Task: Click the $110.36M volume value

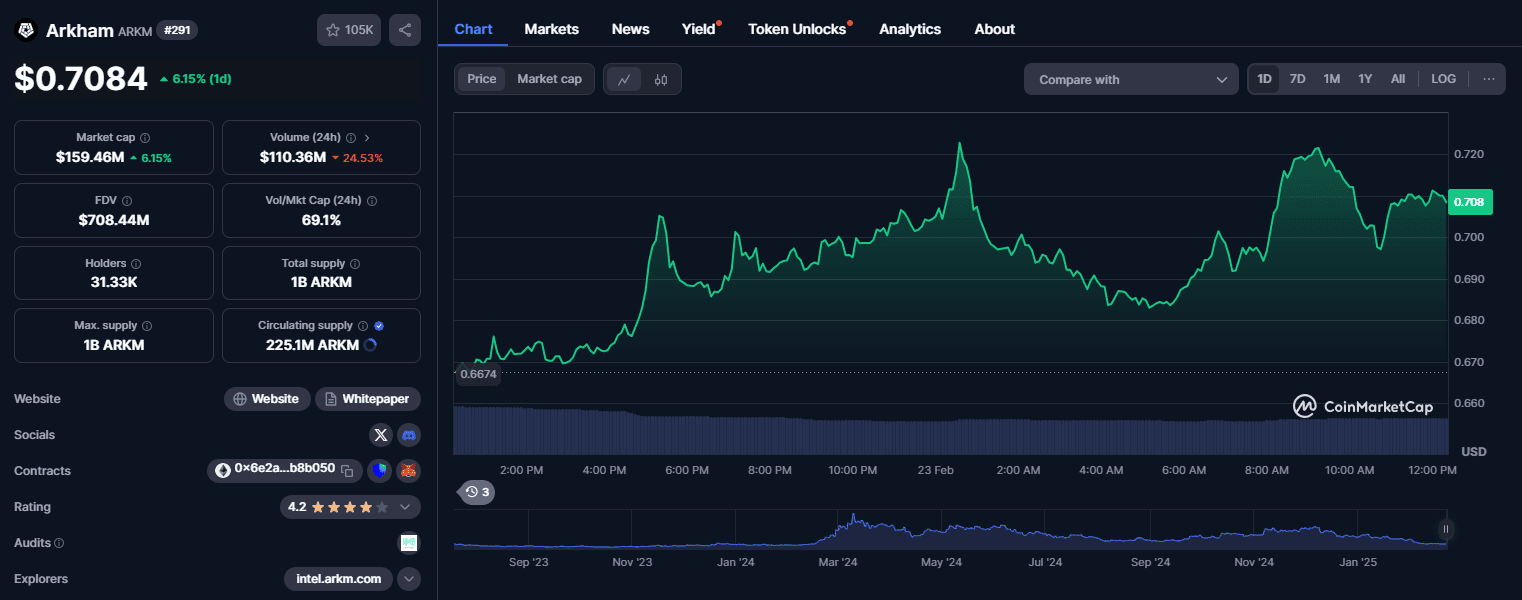Action: point(293,157)
